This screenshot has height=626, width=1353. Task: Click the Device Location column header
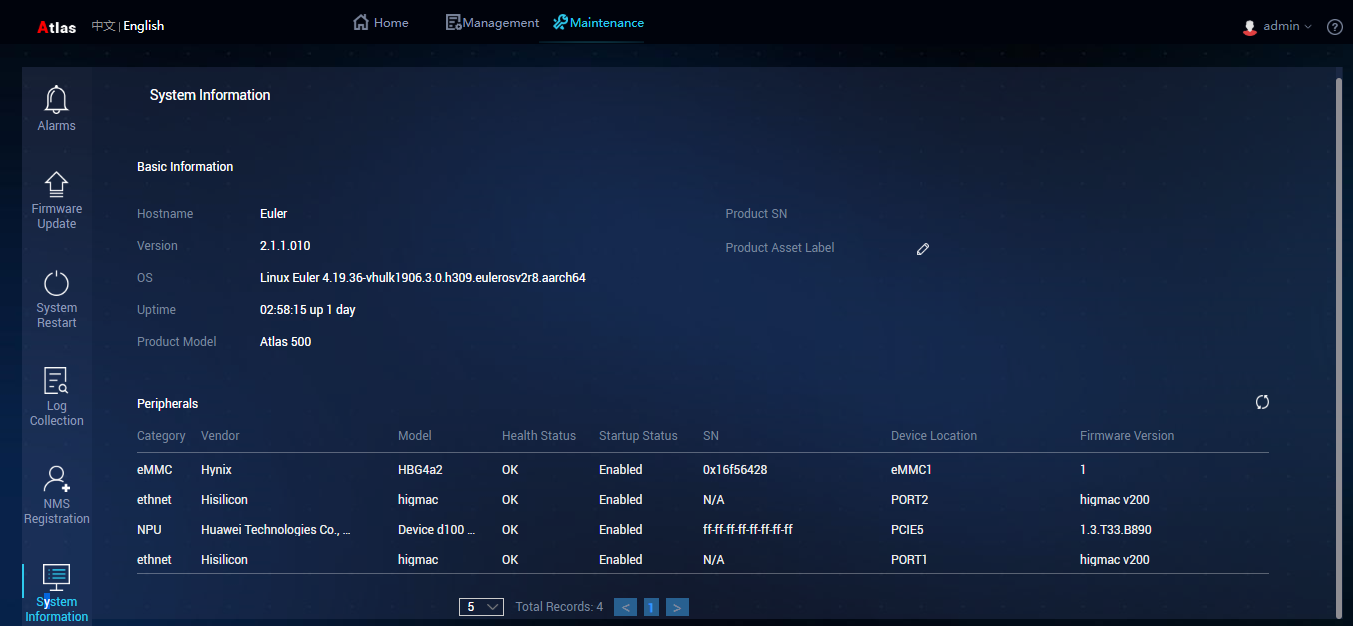tap(934, 436)
